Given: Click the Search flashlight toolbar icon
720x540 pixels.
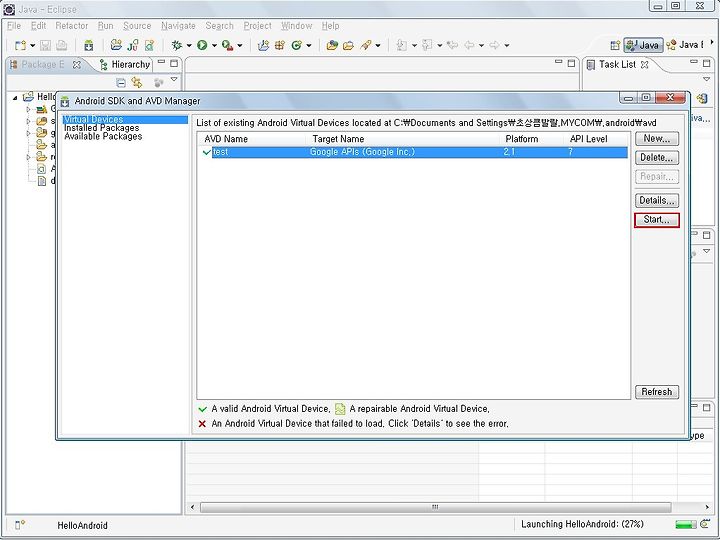Looking at the screenshot, I should (366, 45).
